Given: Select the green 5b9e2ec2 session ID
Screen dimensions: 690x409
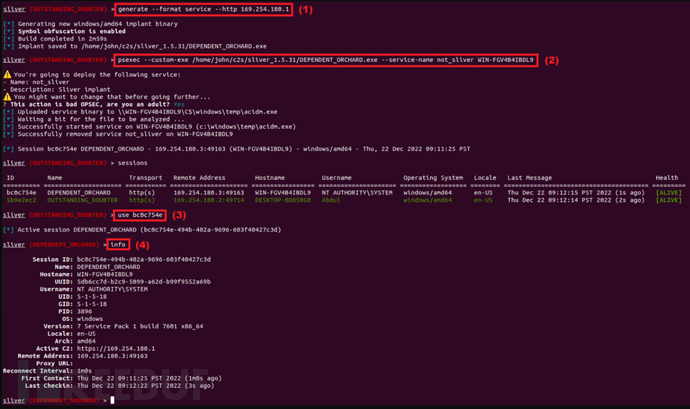Looking at the screenshot, I should click(22, 200).
